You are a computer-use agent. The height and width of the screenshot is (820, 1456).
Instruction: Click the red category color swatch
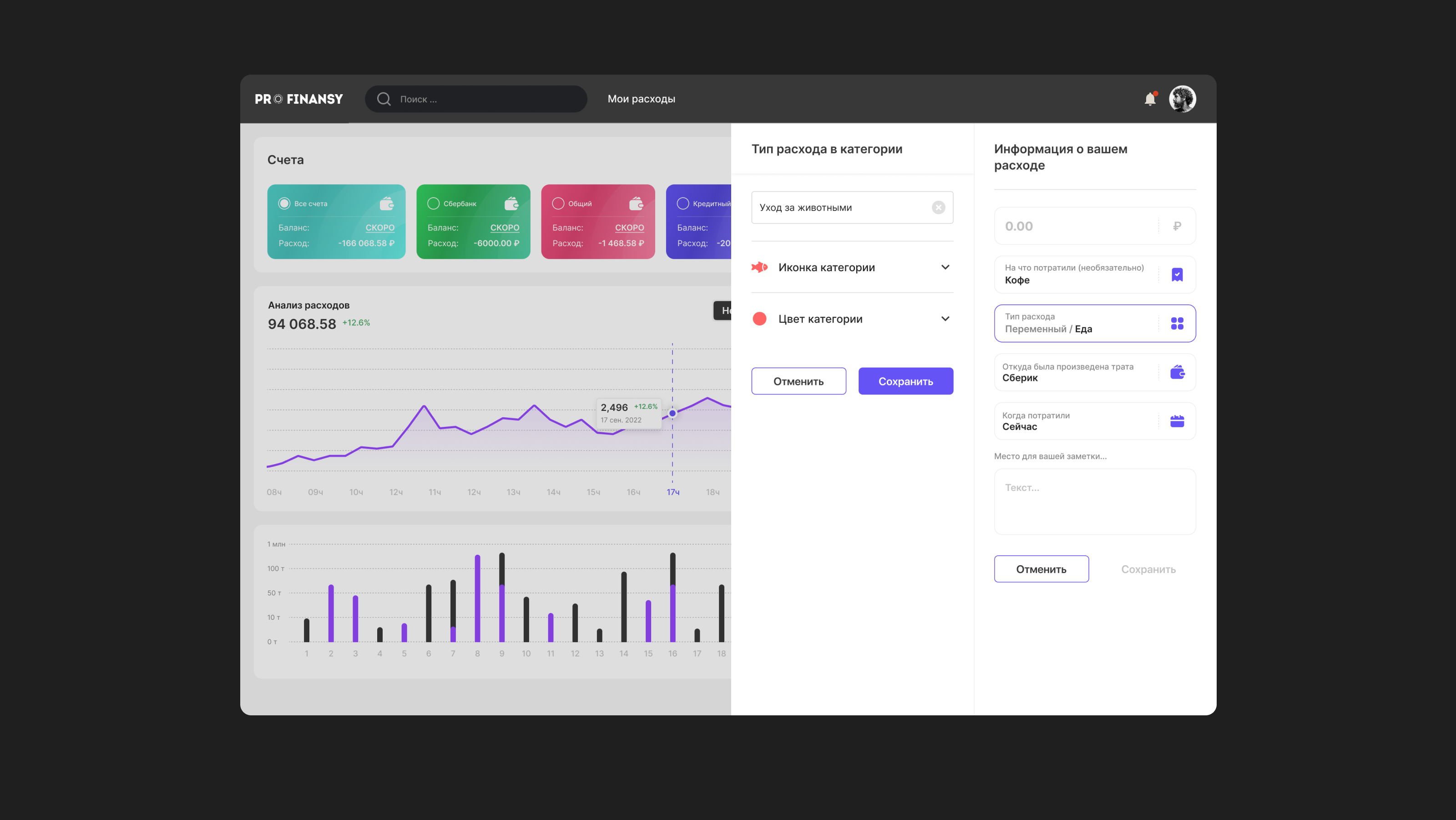pos(760,319)
